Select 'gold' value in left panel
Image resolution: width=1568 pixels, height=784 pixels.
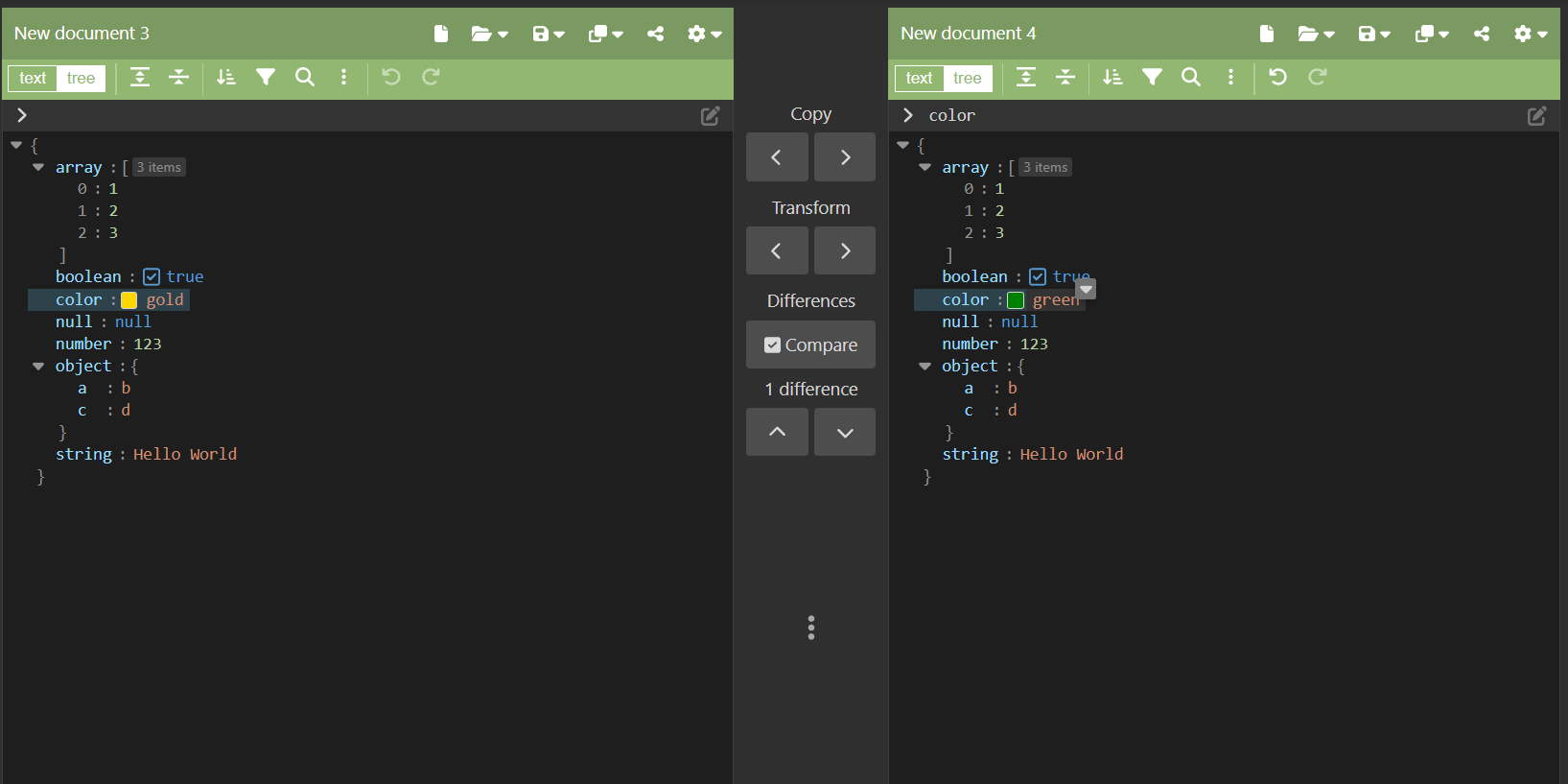(x=165, y=300)
